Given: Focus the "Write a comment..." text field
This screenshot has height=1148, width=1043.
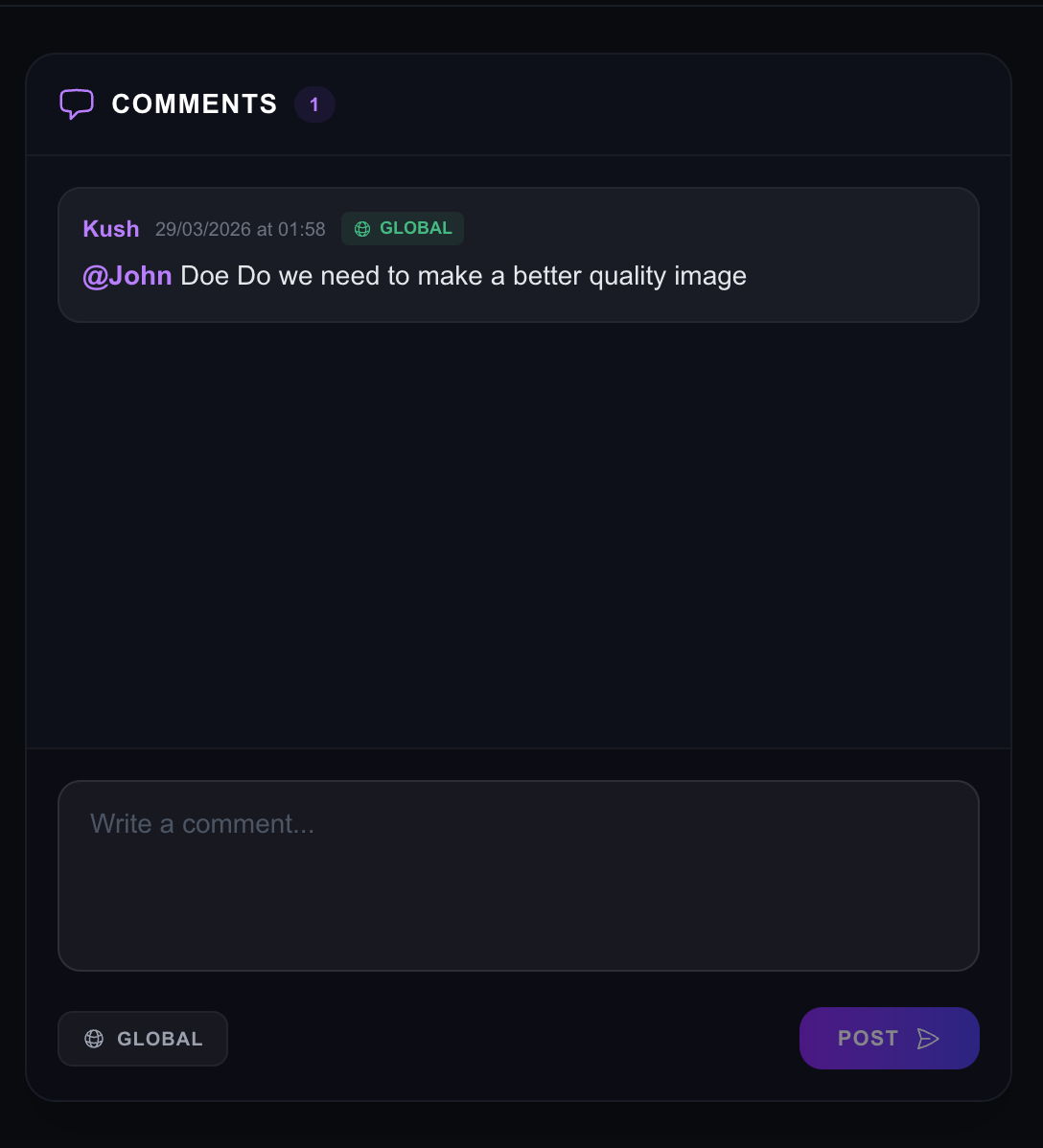Looking at the screenshot, I should pos(518,875).
